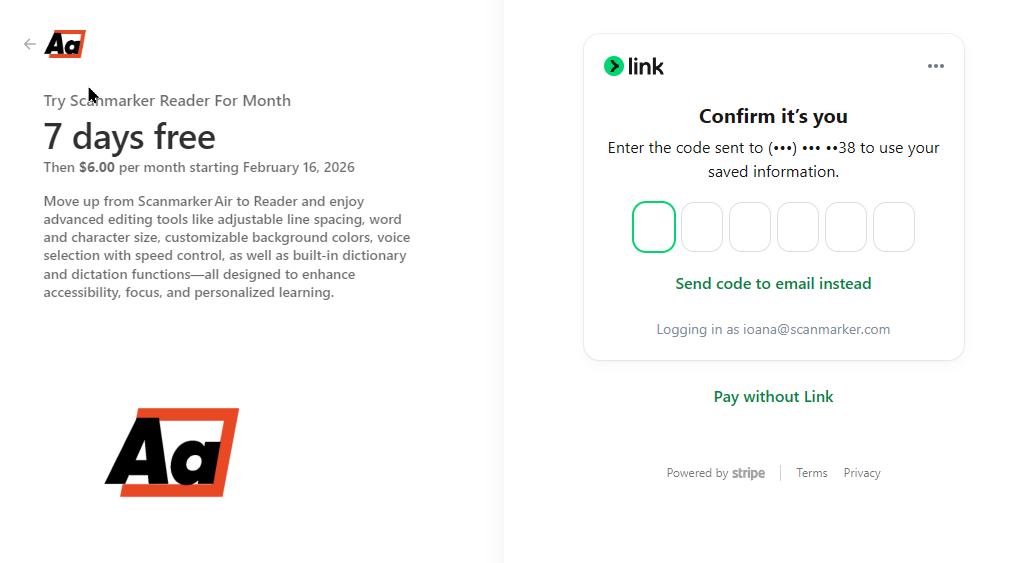Select the second verification code box

click(702, 227)
